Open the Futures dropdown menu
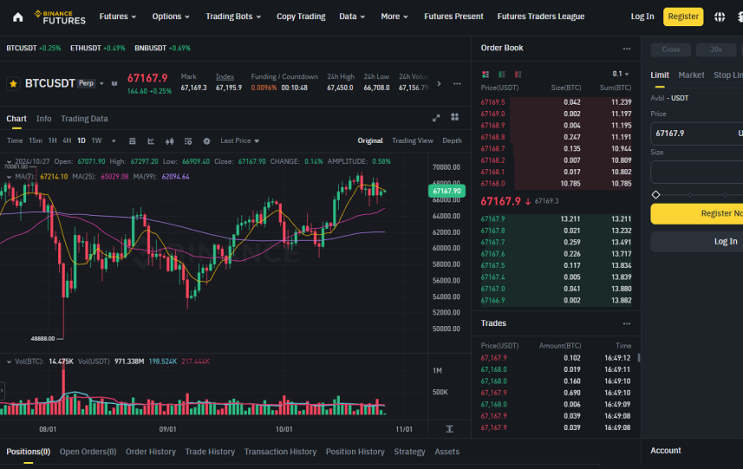 click(118, 17)
